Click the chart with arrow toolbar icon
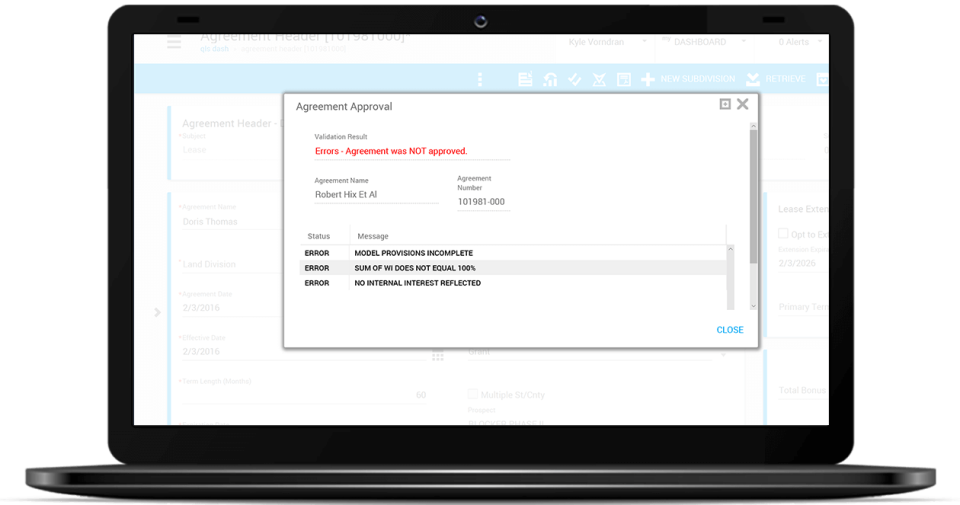 [x=550, y=79]
